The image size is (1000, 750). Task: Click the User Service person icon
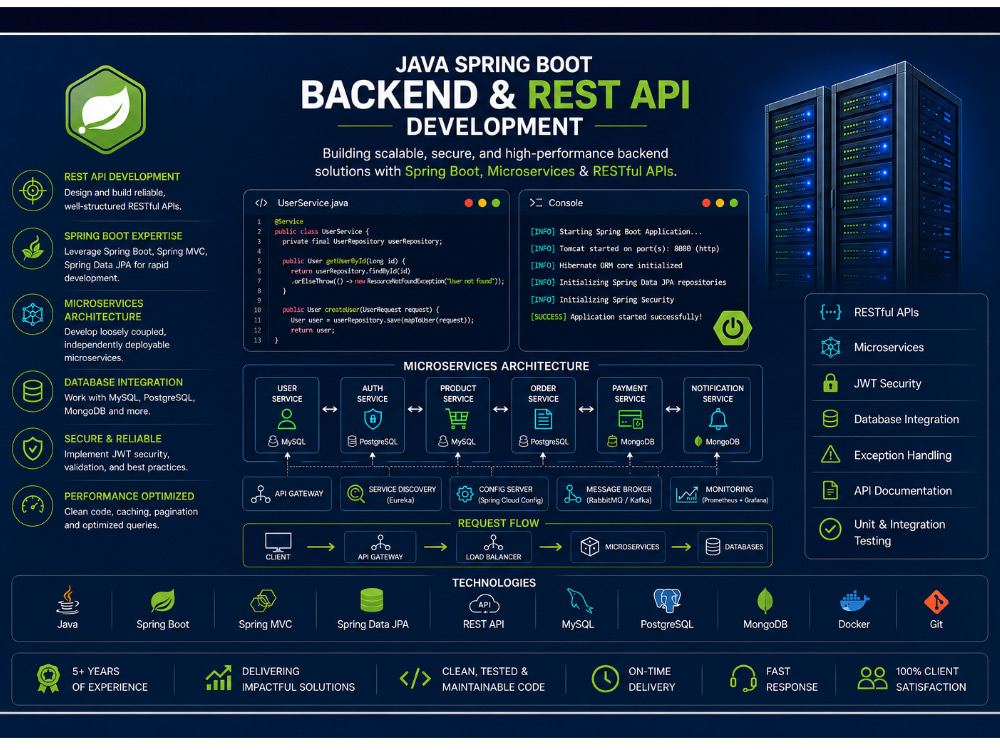pos(287,419)
